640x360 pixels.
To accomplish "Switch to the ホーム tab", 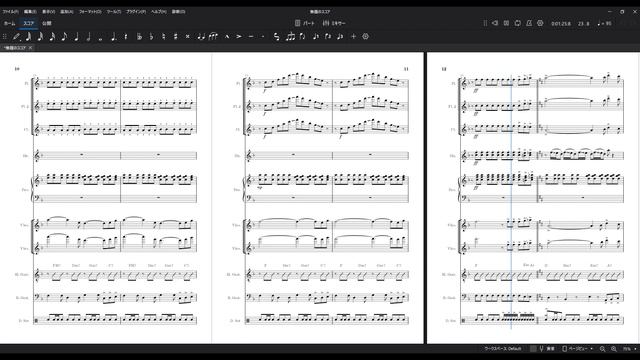I will click(x=9, y=24).
